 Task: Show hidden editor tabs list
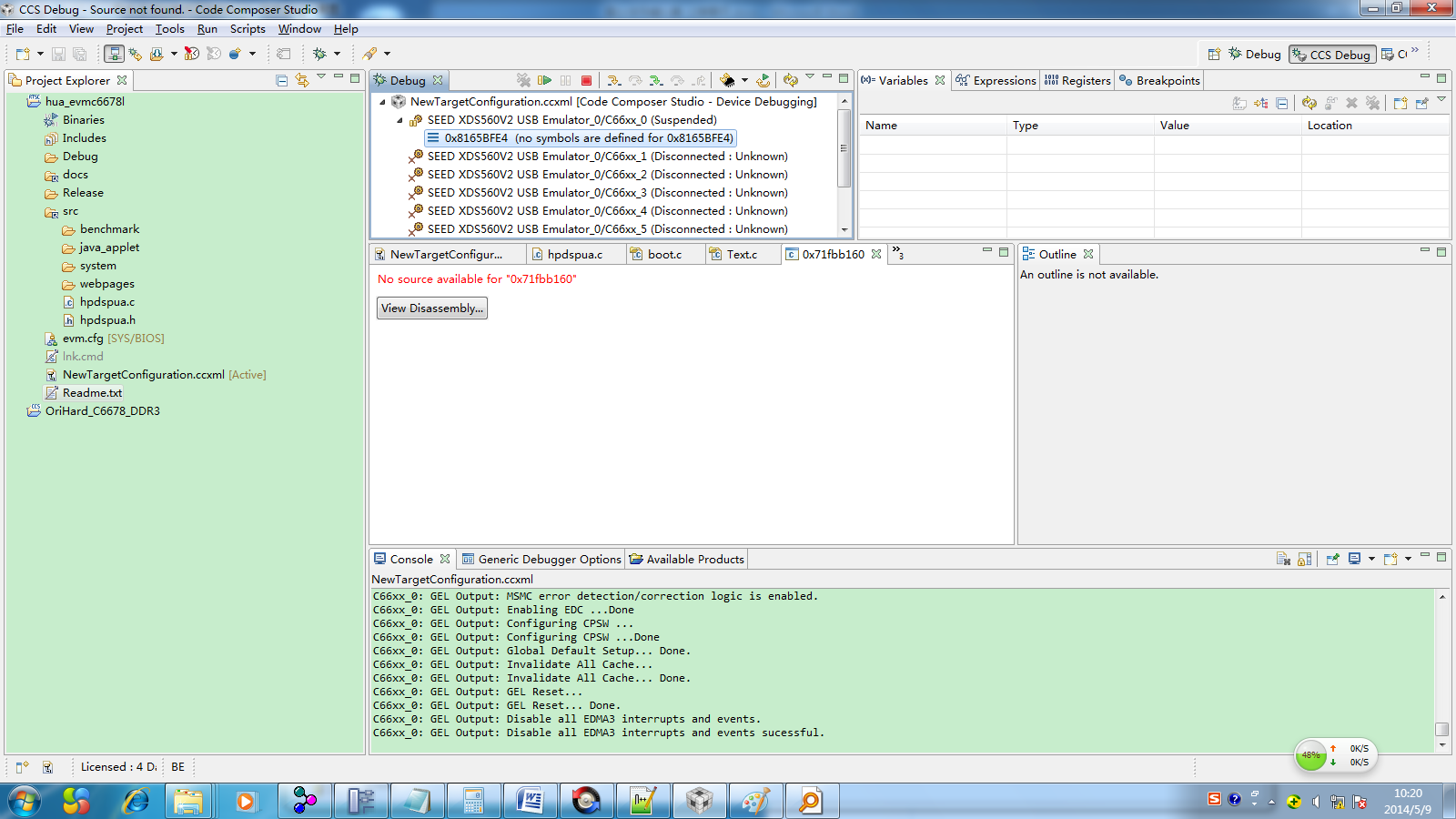897,253
